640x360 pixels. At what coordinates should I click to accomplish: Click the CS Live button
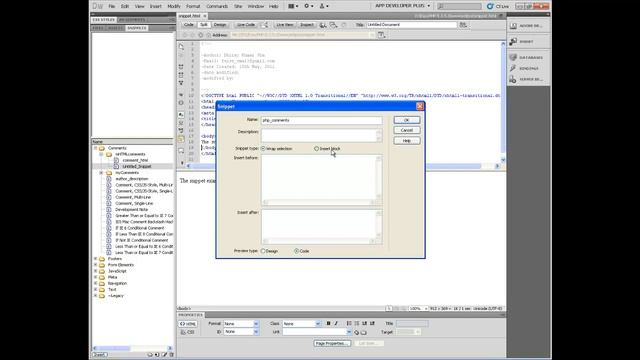tap(498, 6)
